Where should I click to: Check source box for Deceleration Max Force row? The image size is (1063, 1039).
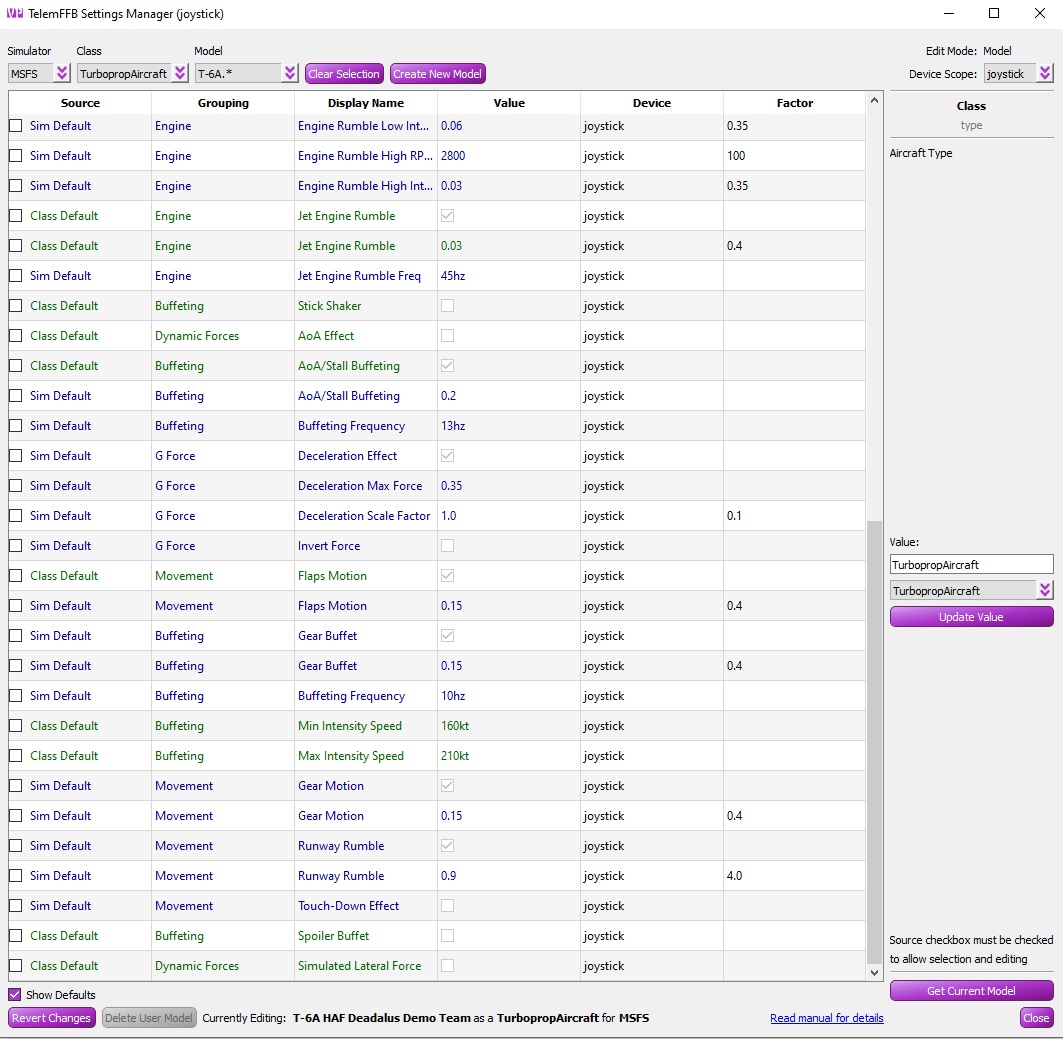pos(16,486)
